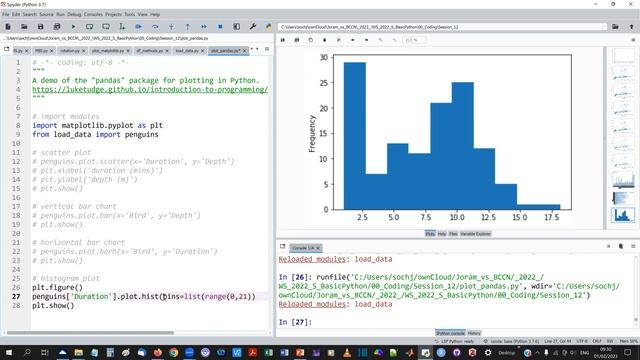Select the IPython console tab
The width and height of the screenshot is (640, 360).
click(x=450, y=333)
